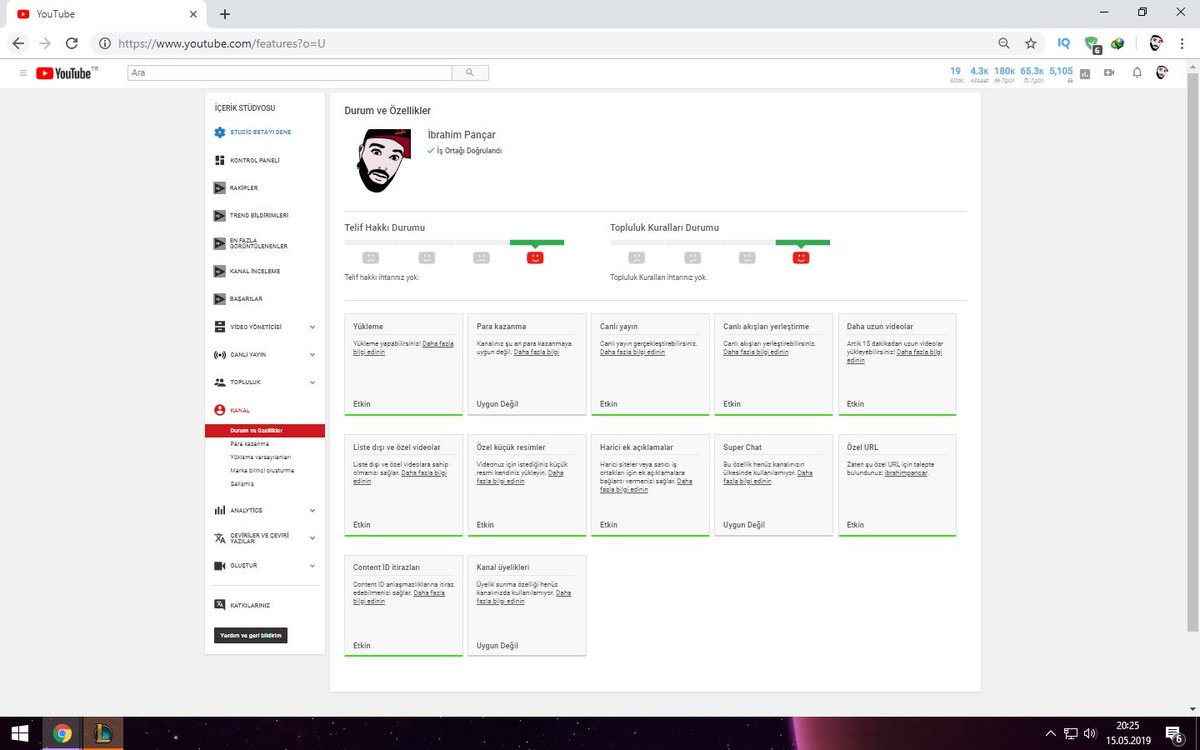Screen dimensions: 1200x750
Task: Click the Internet Download Manager extension icon
Action: [x=1118, y=43]
